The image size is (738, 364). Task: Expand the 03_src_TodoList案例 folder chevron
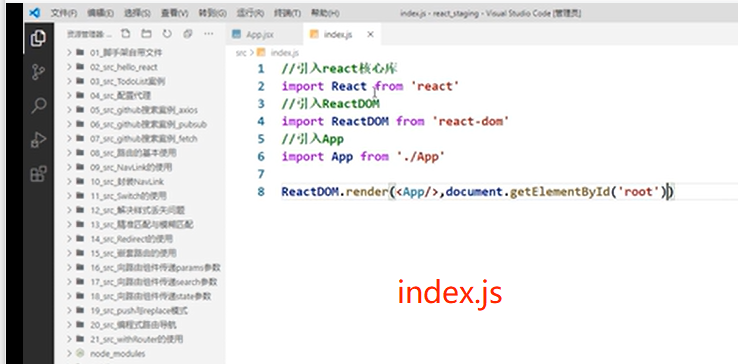pos(69,81)
